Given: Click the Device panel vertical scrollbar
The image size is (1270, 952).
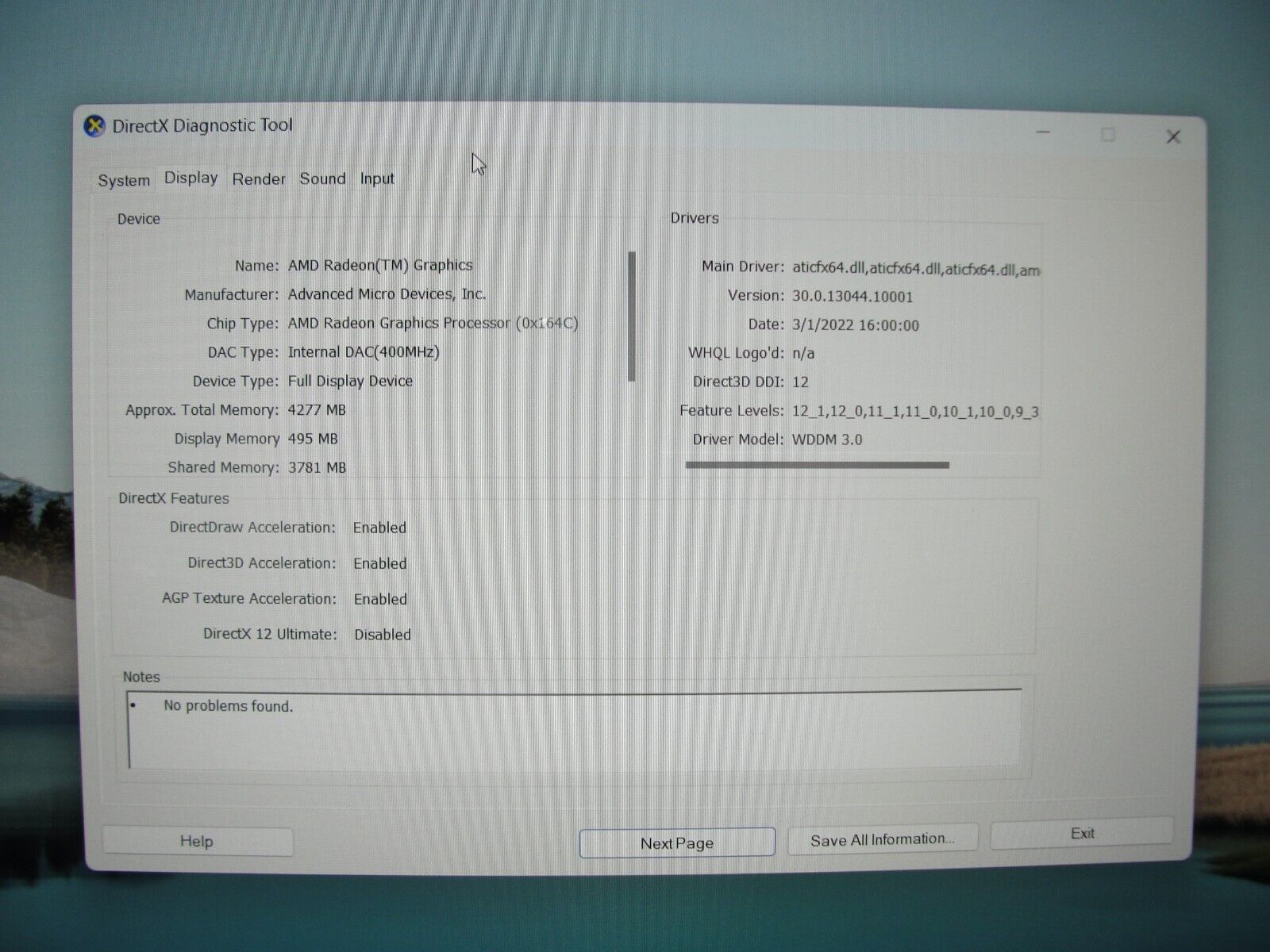Looking at the screenshot, I should 632,317.
